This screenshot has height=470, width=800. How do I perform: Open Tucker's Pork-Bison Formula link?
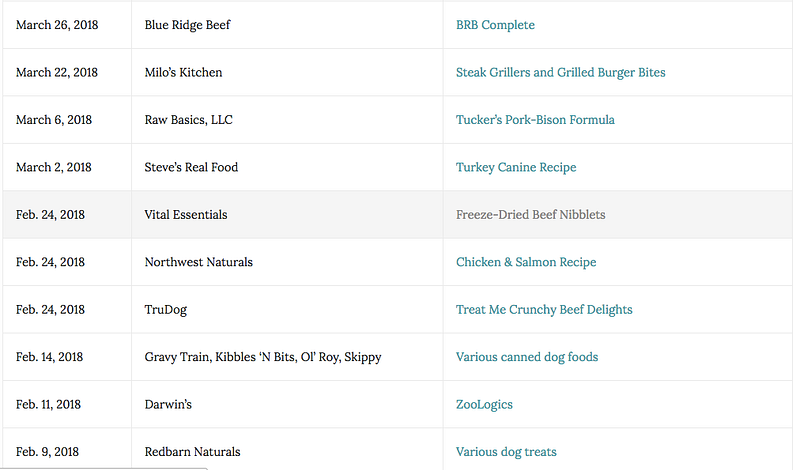[x=535, y=120]
